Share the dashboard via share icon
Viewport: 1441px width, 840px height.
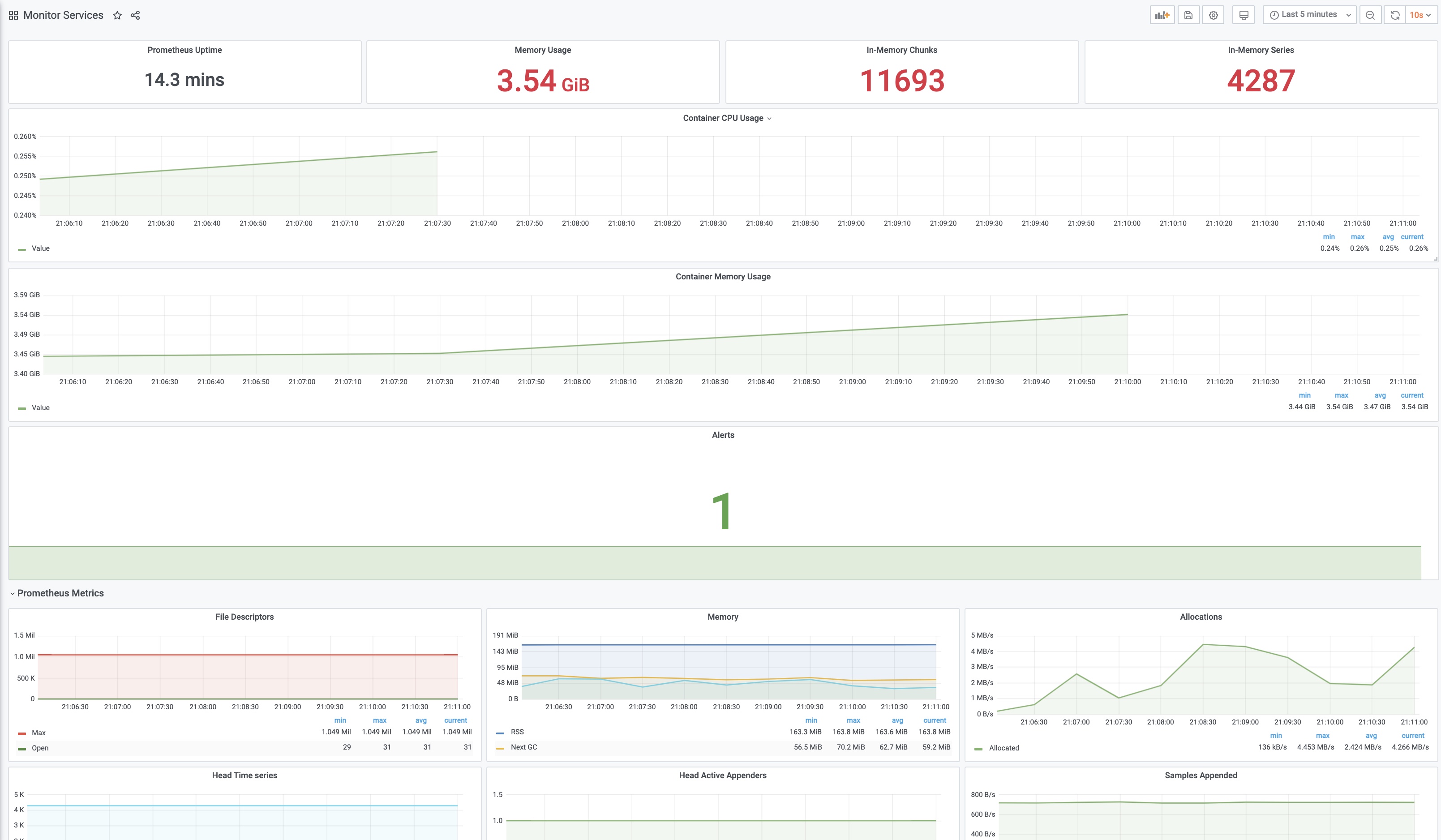pyautogui.click(x=136, y=15)
